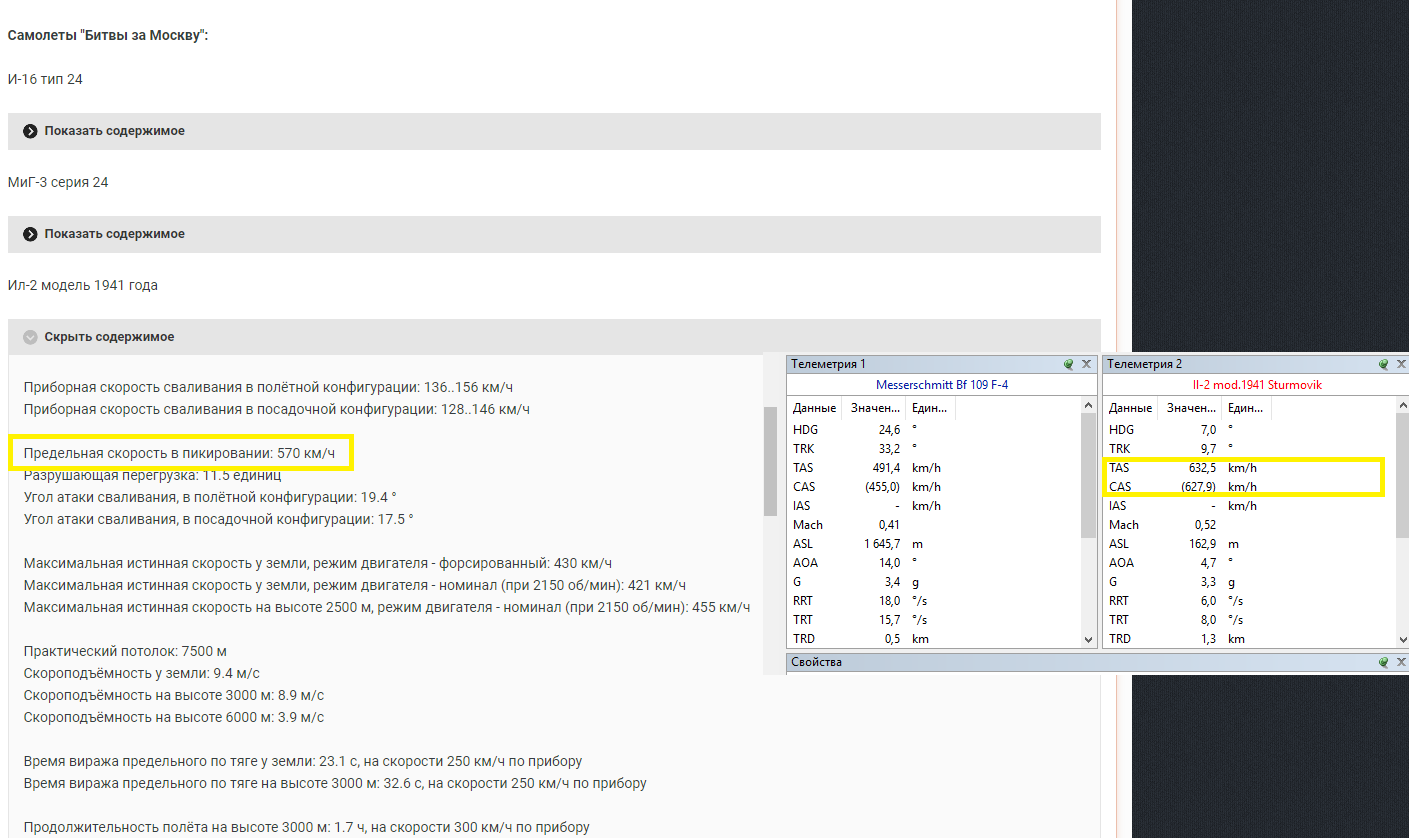The width and height of the screenshot is (1409, 838).
Task: Sort Телеметрия 1 by the Данные column header
Action: [815, 408]
